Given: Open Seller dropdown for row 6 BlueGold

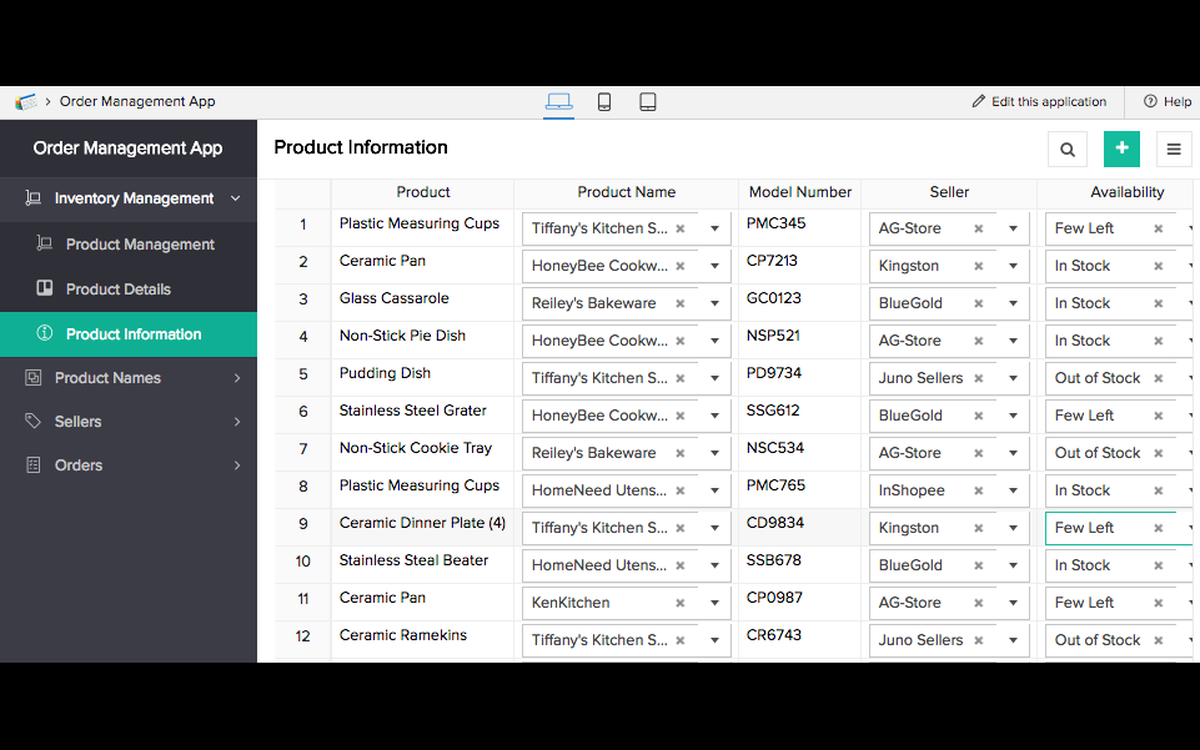Looking at the screenshot, I should pos(1013,415).
